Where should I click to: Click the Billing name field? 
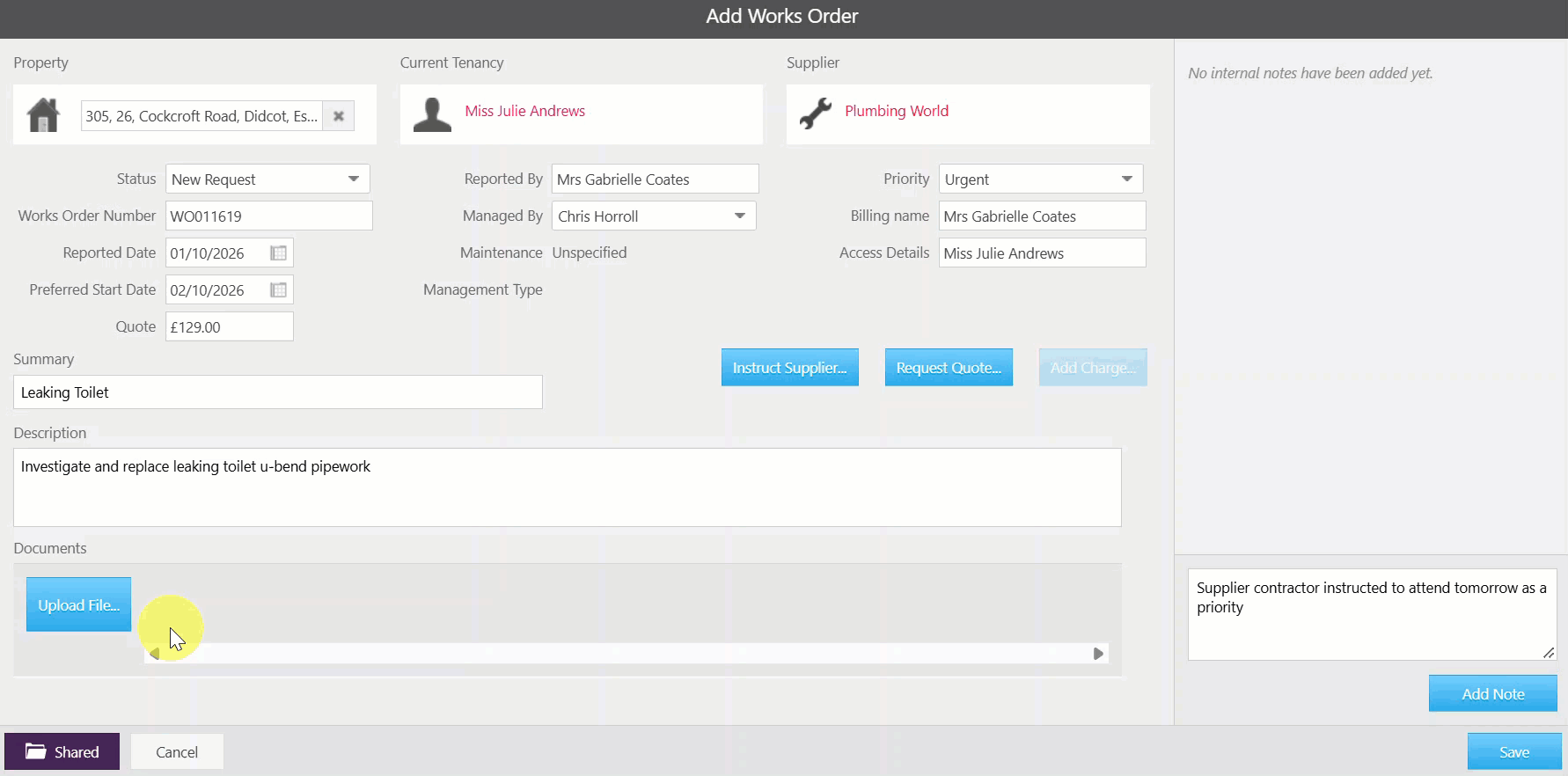pyautogui.click(x=1043, y=216)
